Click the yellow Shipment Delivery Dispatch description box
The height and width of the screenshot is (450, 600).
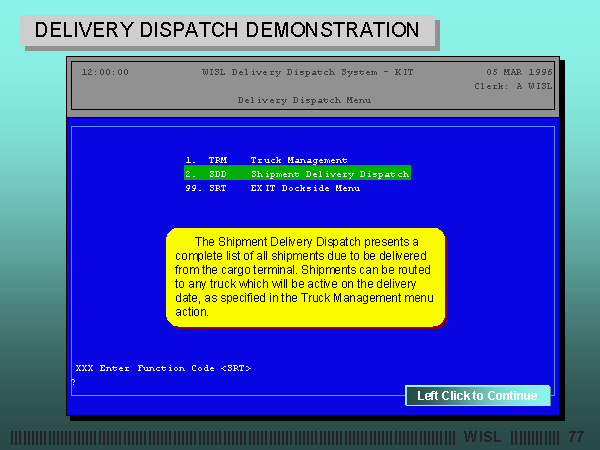click(305, 277)
